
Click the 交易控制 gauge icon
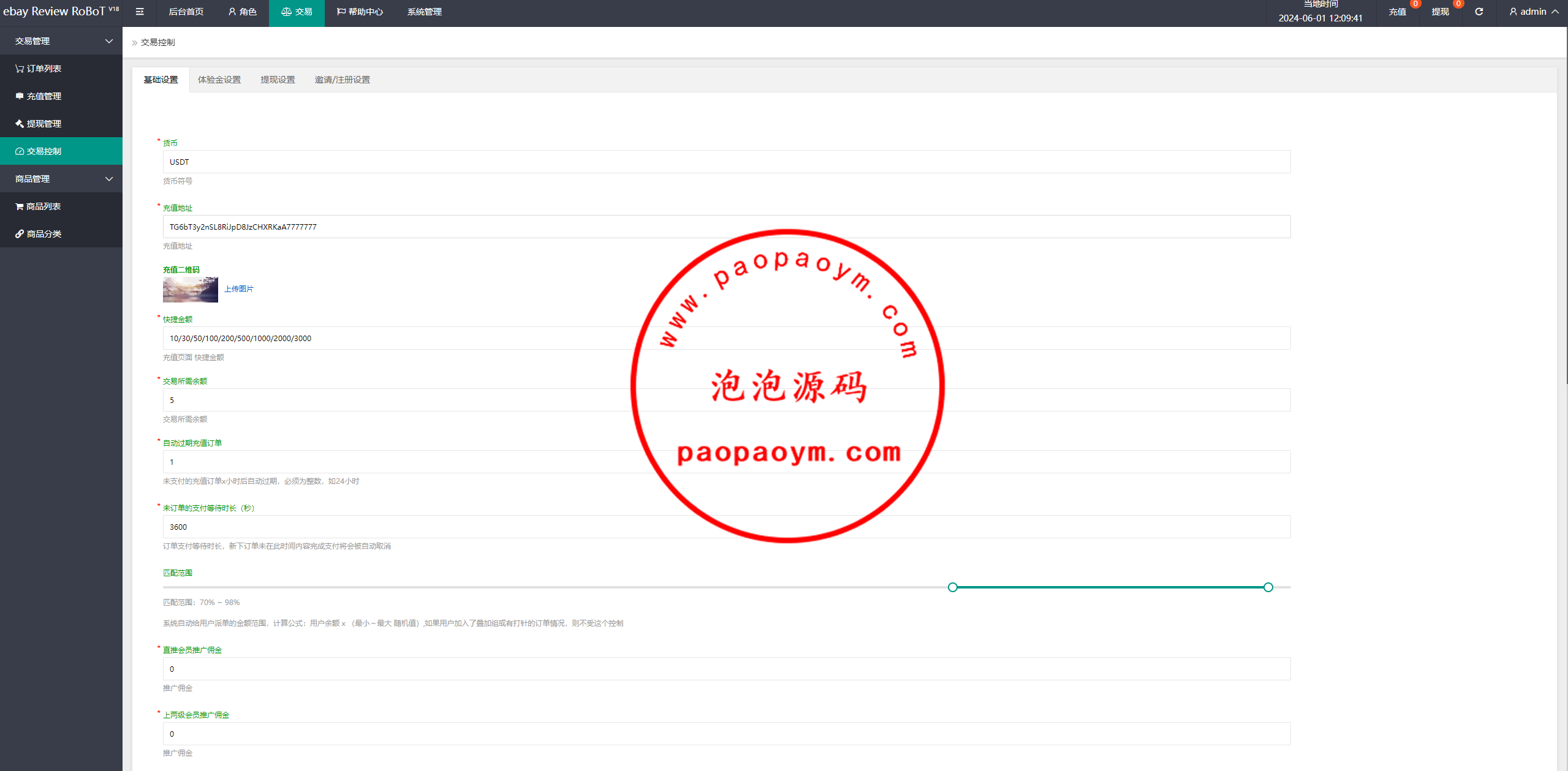tap(20, 151)
